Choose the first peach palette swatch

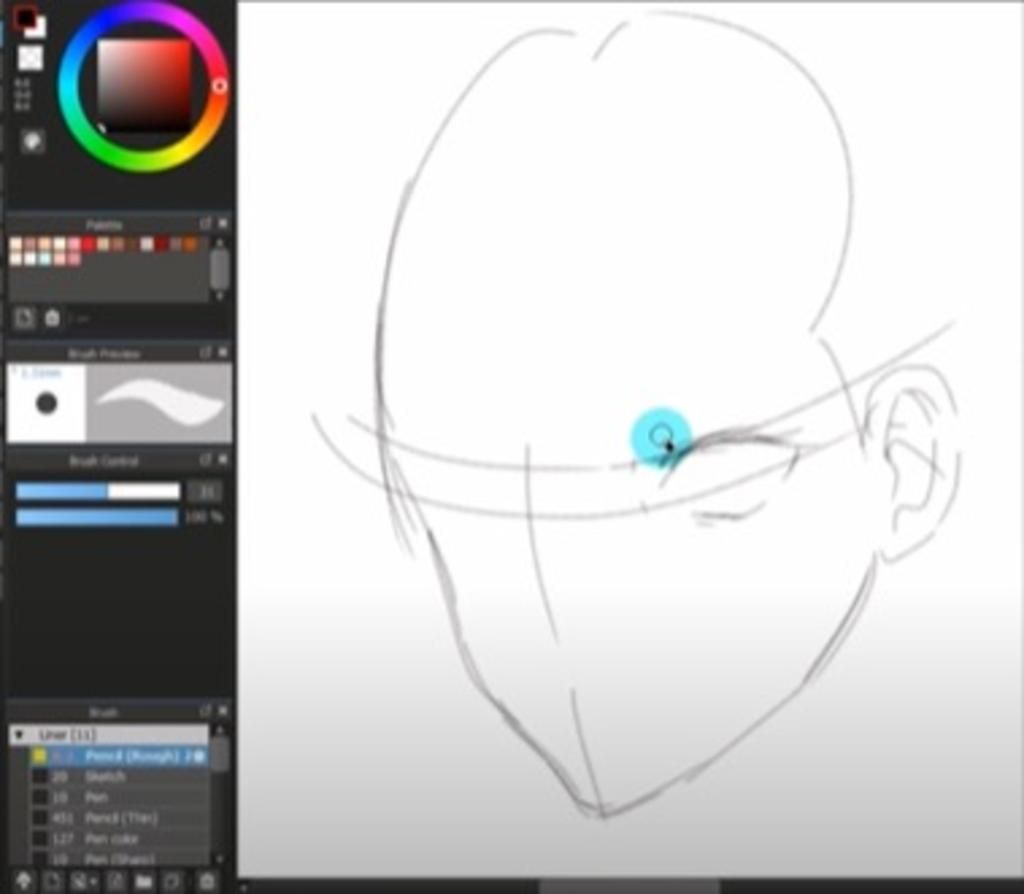16,244
